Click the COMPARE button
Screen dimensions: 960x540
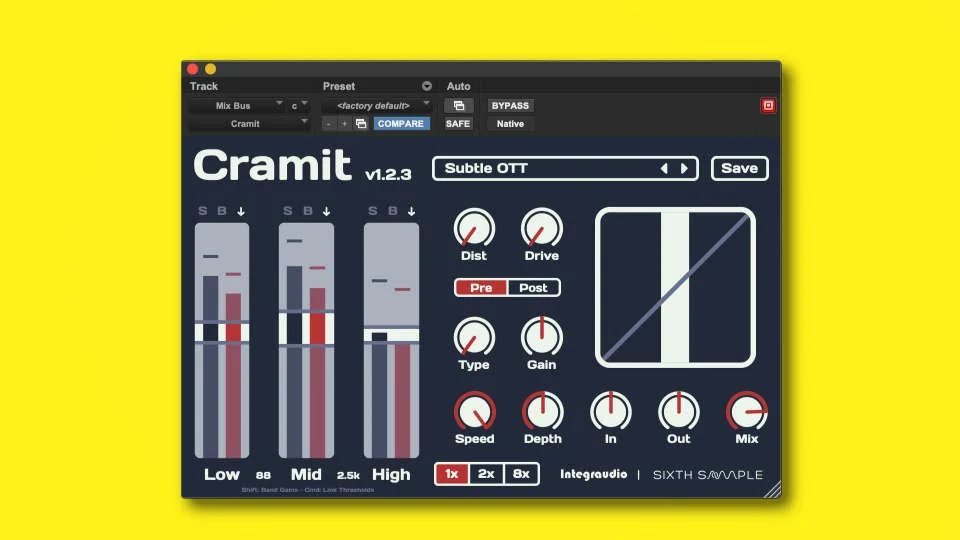coord(401,124)
